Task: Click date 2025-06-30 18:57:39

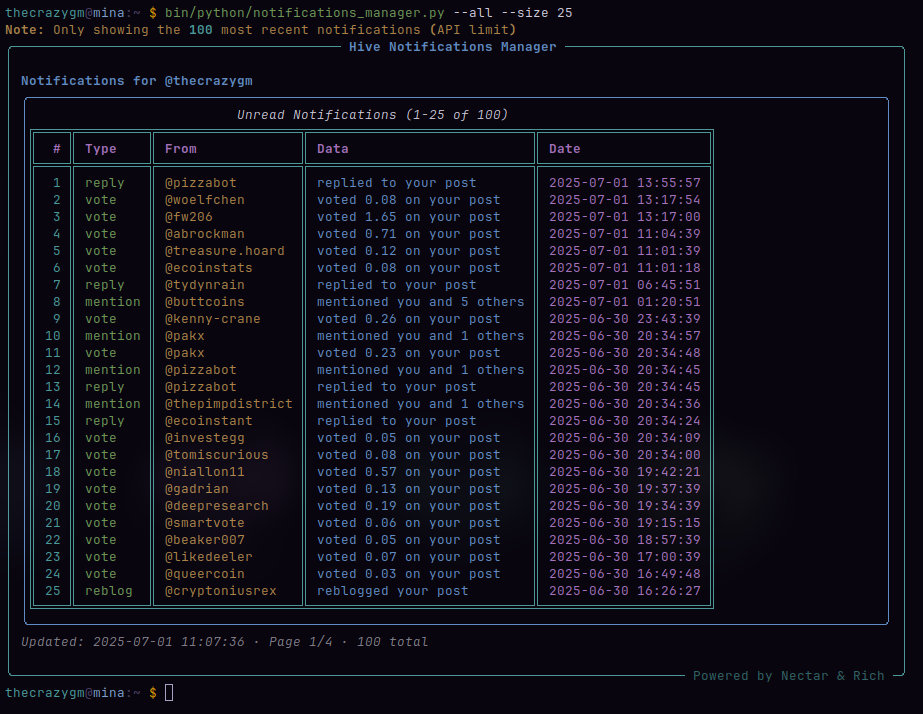Action: pyautogui.click(x=625, y=540)
